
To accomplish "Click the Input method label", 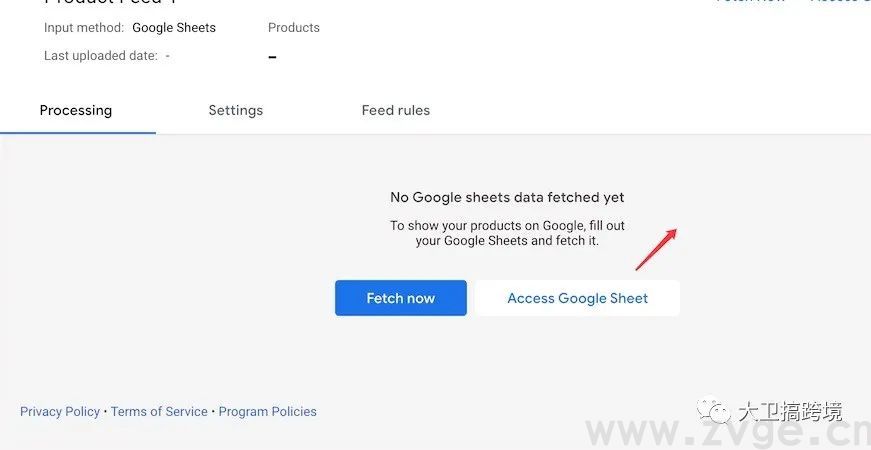I will pyautogui.click(x=84, y=28).
